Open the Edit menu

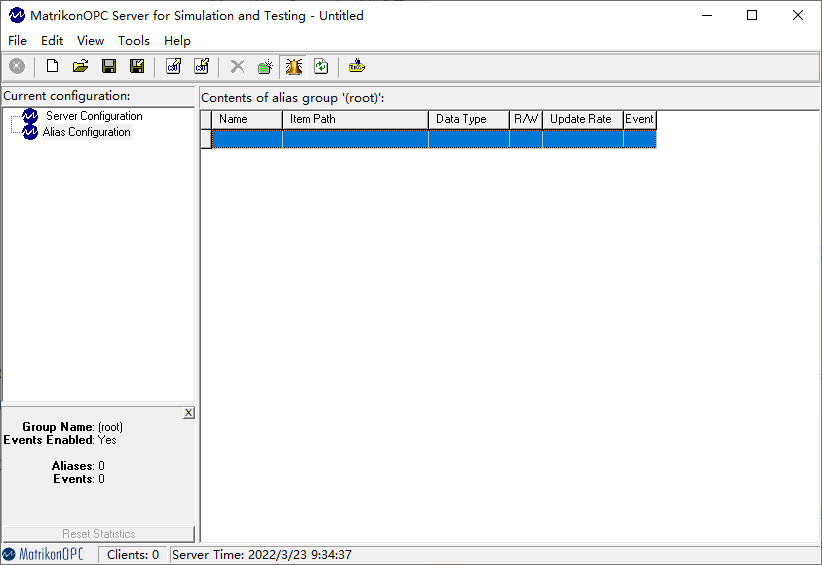pyautogui.click(x=52, y=41)
